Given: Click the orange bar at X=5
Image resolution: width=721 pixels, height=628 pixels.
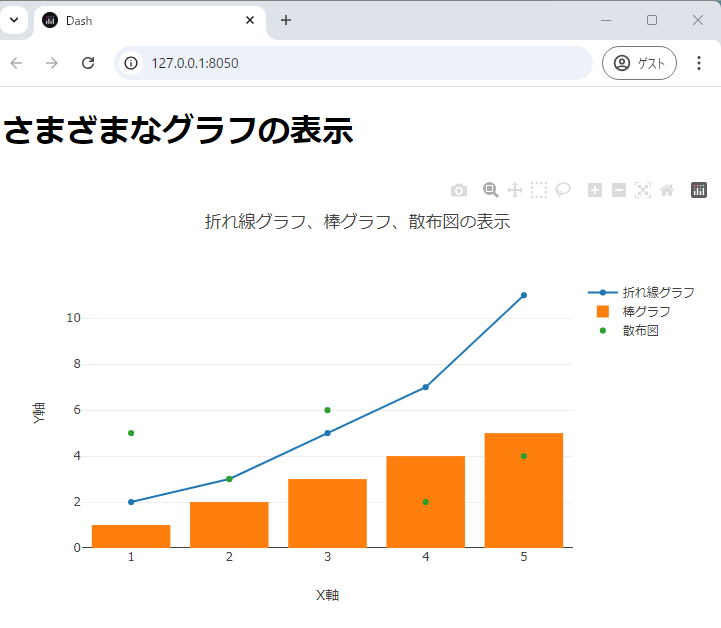Looking at the screenshot, I should [524, 490].
